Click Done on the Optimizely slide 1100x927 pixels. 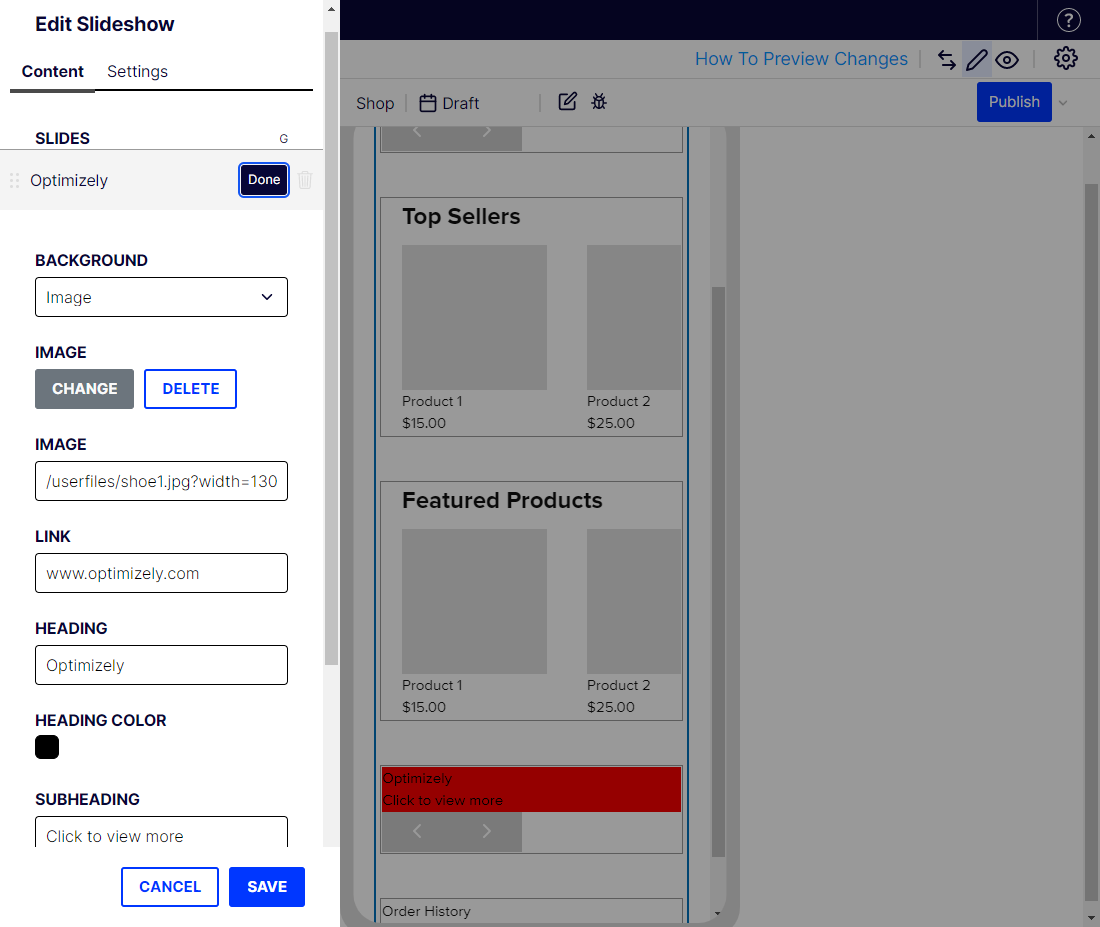point(264,180)
